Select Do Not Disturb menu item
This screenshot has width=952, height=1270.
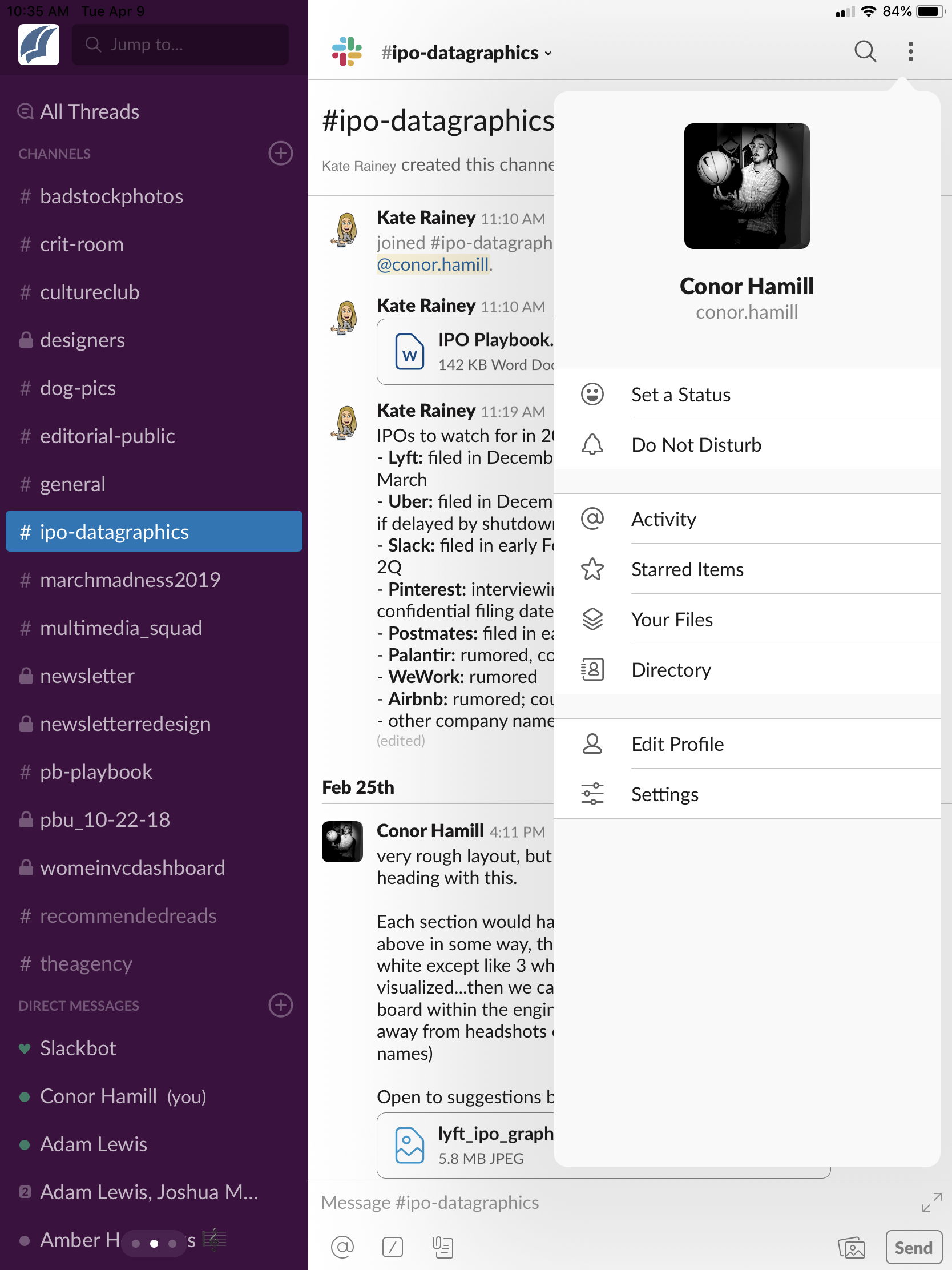747,444
